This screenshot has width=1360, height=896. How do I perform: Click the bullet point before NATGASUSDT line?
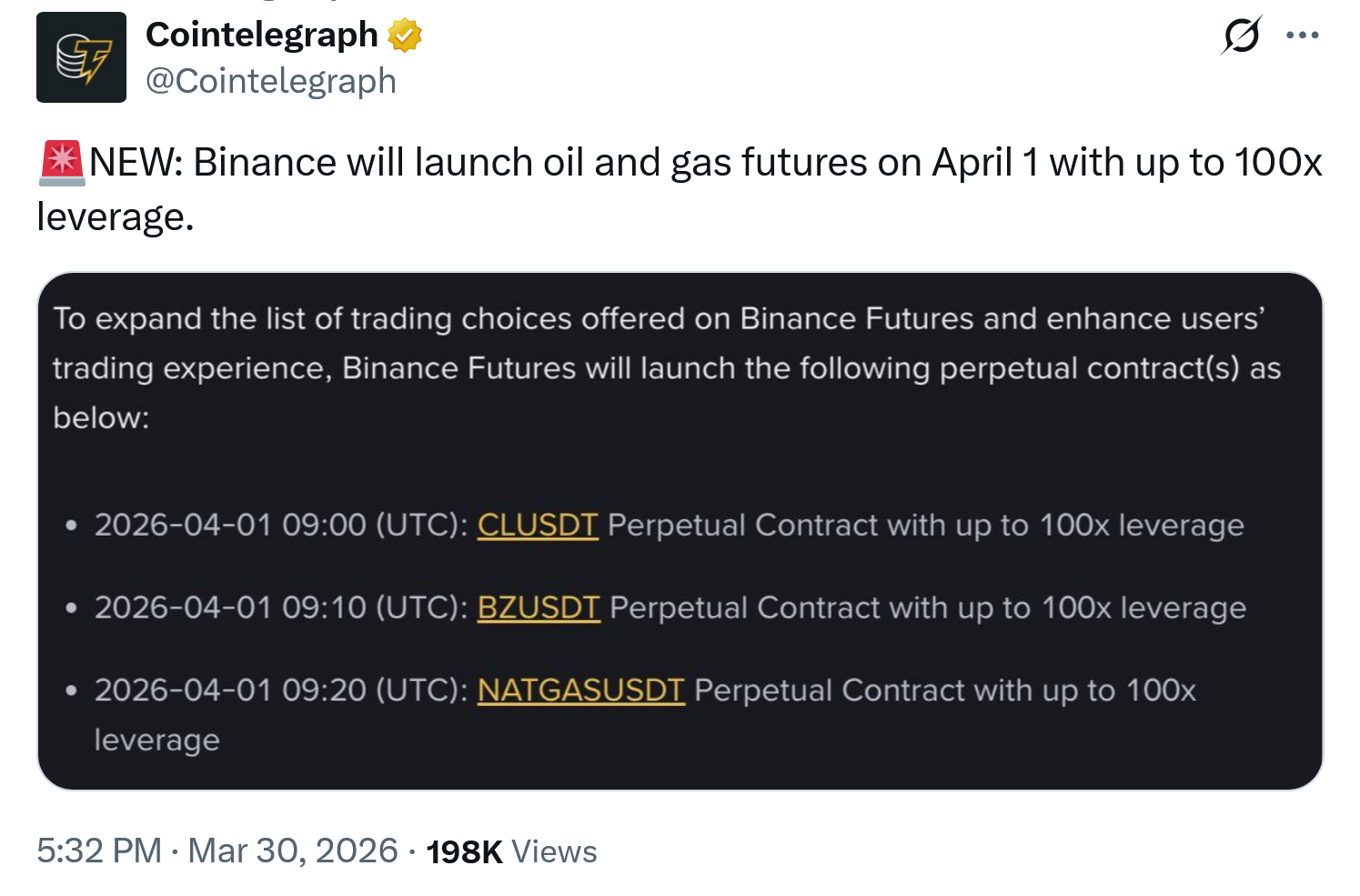click(x=72, y=691)
